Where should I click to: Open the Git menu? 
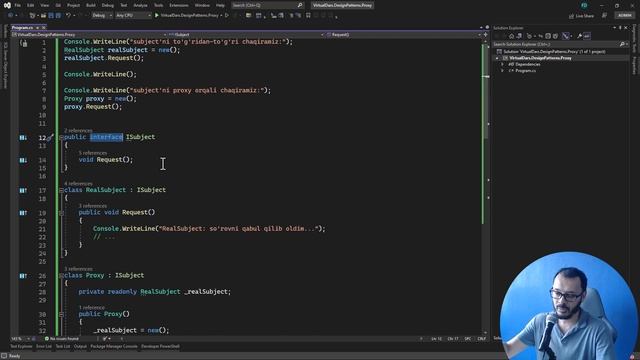tap(58, 5)
